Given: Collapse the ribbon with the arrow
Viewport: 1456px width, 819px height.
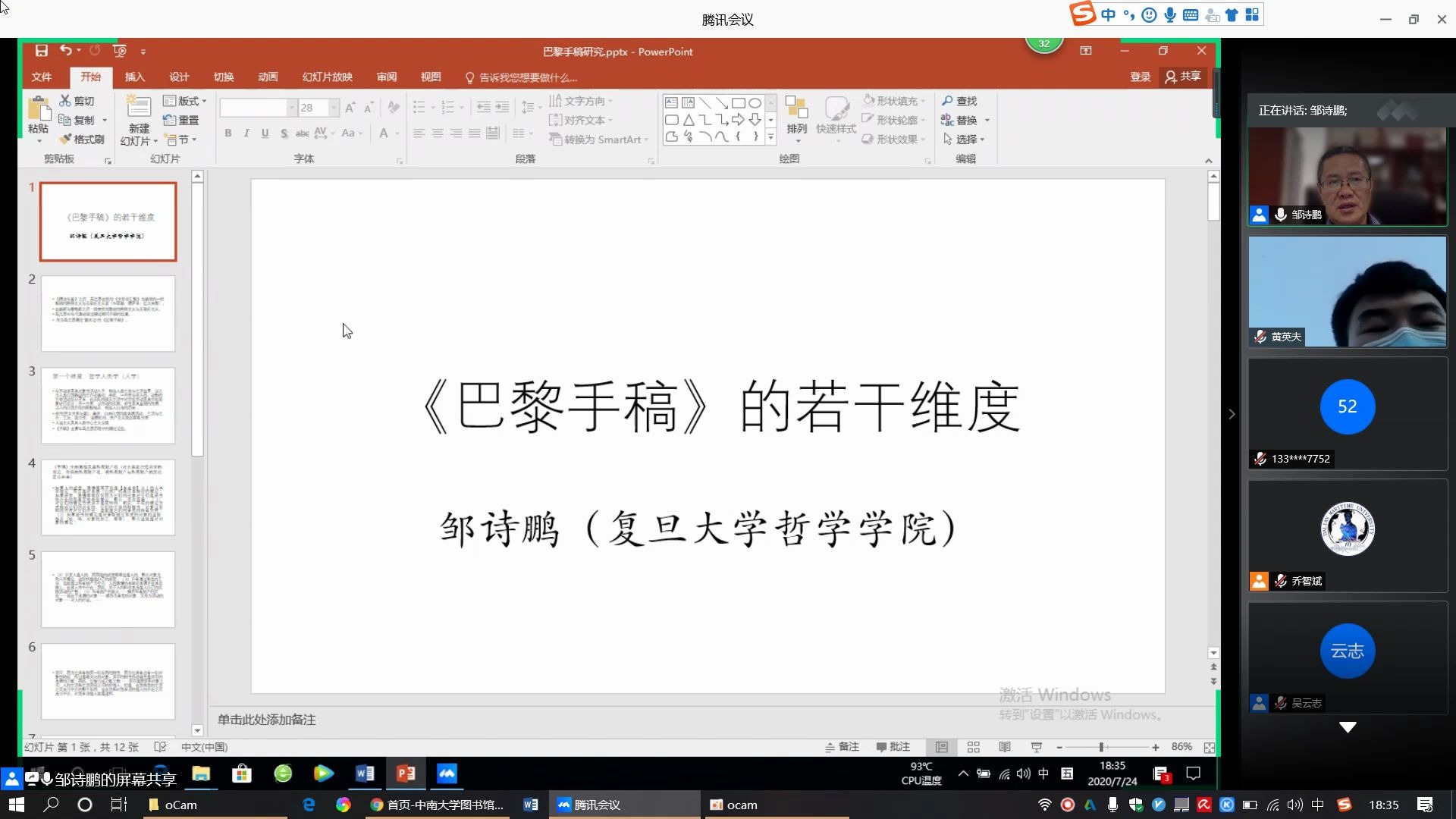Looking at the screenshot, I should 1209,161.
